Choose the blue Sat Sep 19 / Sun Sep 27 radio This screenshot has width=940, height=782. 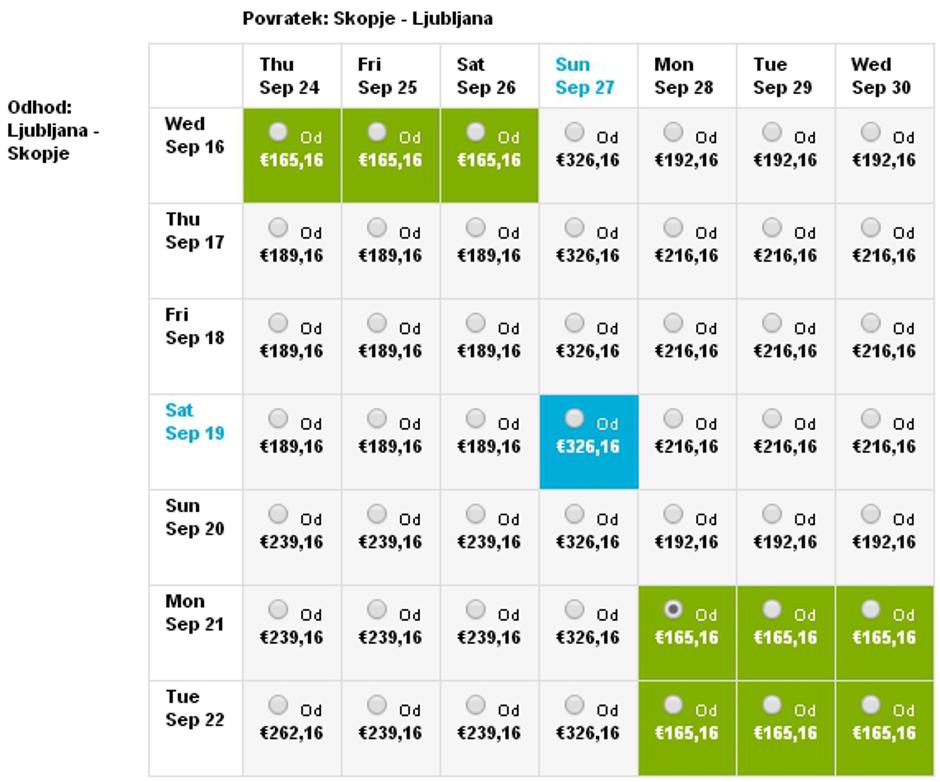tap(574, 417)
